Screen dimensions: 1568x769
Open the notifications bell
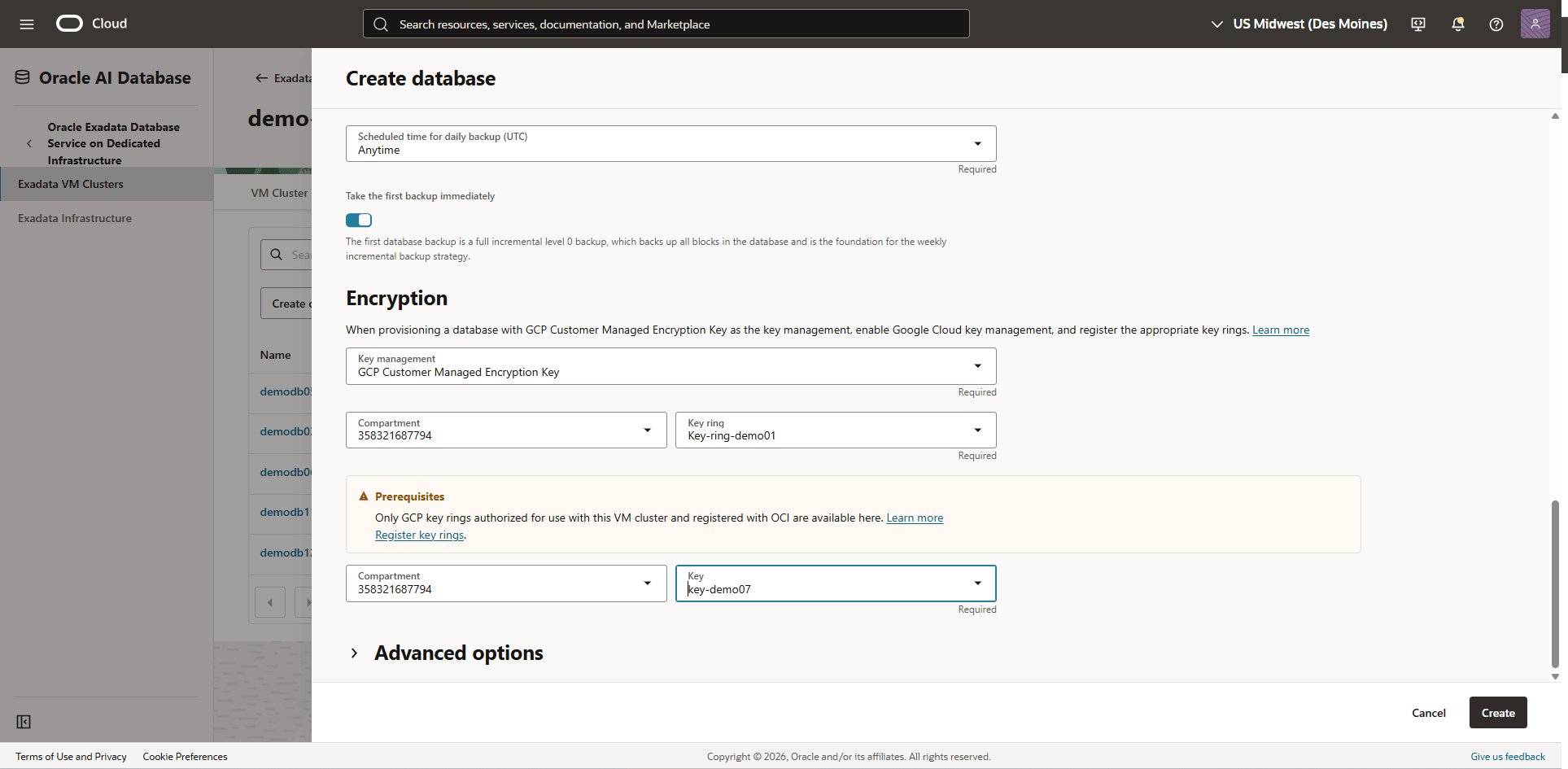point(1457,24)
